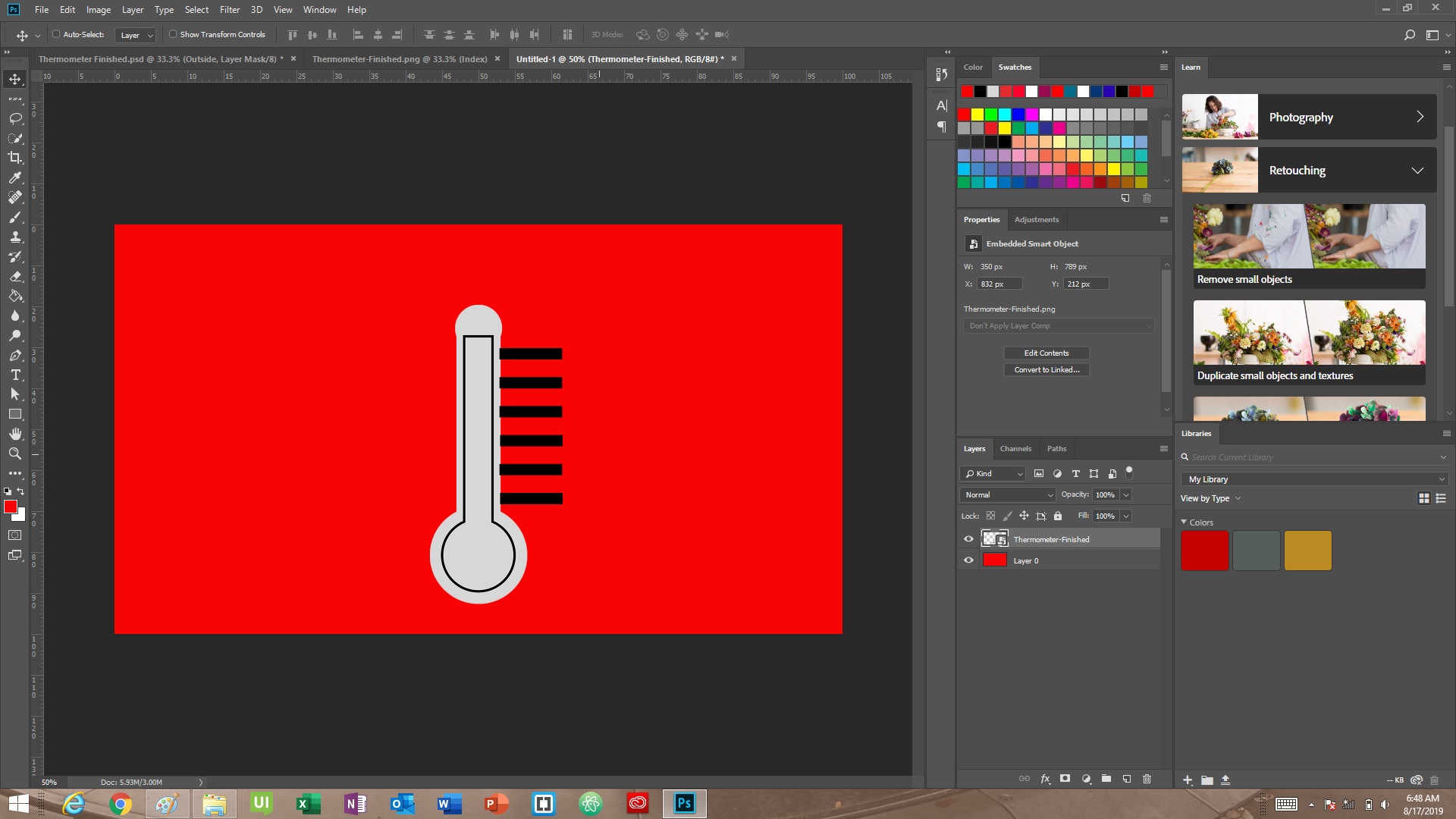Select the Crop tool
This screenshot has height=819, width=1456.
pos(15,158)
